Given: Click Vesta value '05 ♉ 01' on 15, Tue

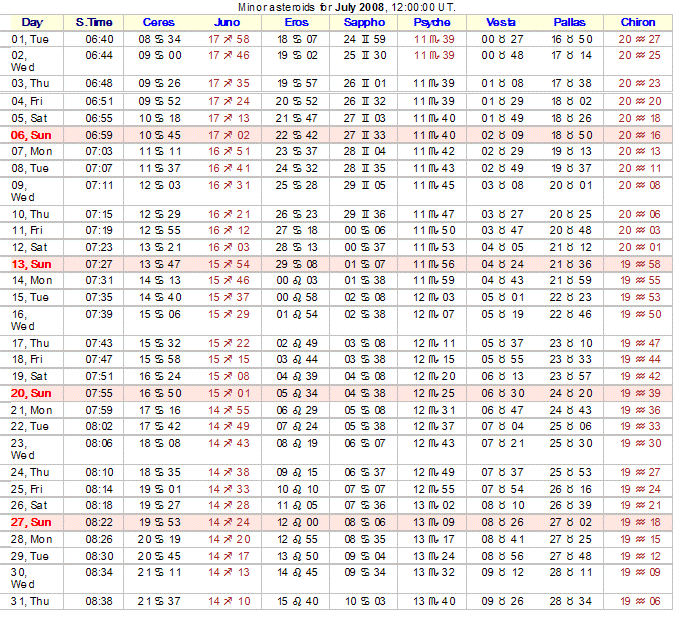Looking at the screenshot, I should click(502, 297).
